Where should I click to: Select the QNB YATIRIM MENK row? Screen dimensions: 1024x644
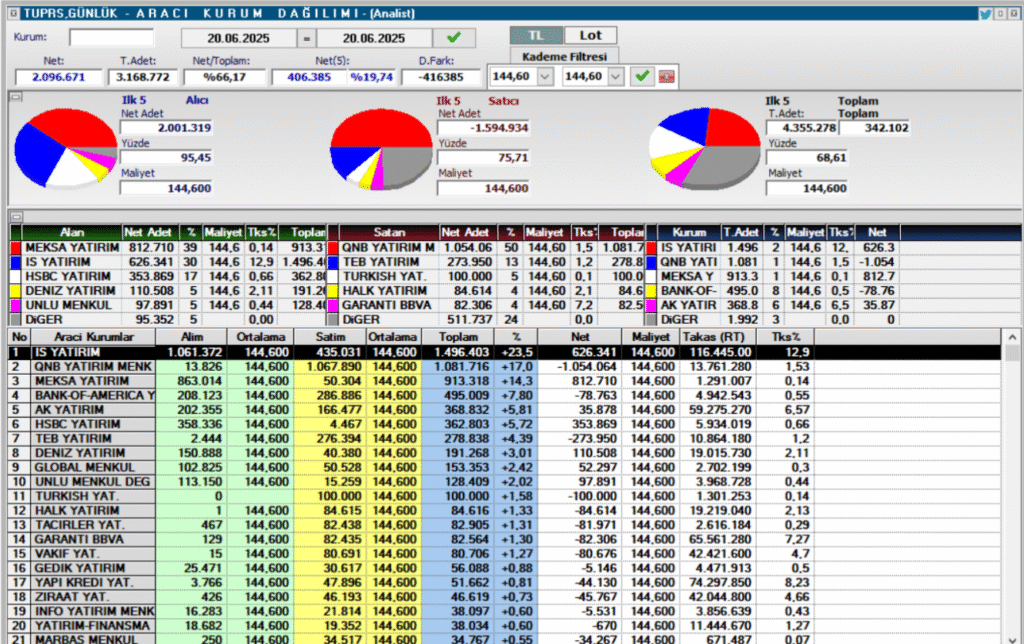[94, 367]
